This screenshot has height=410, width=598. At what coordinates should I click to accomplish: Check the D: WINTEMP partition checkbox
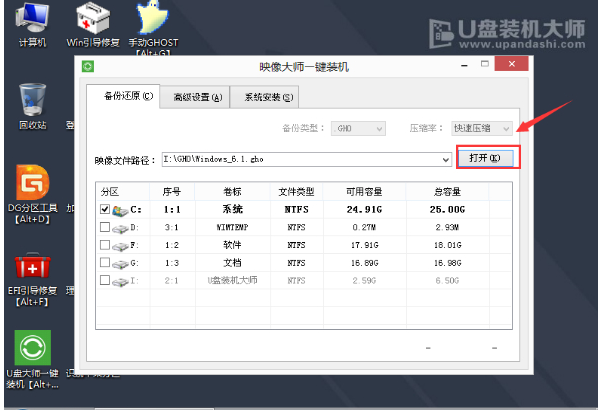click(105, 227)
